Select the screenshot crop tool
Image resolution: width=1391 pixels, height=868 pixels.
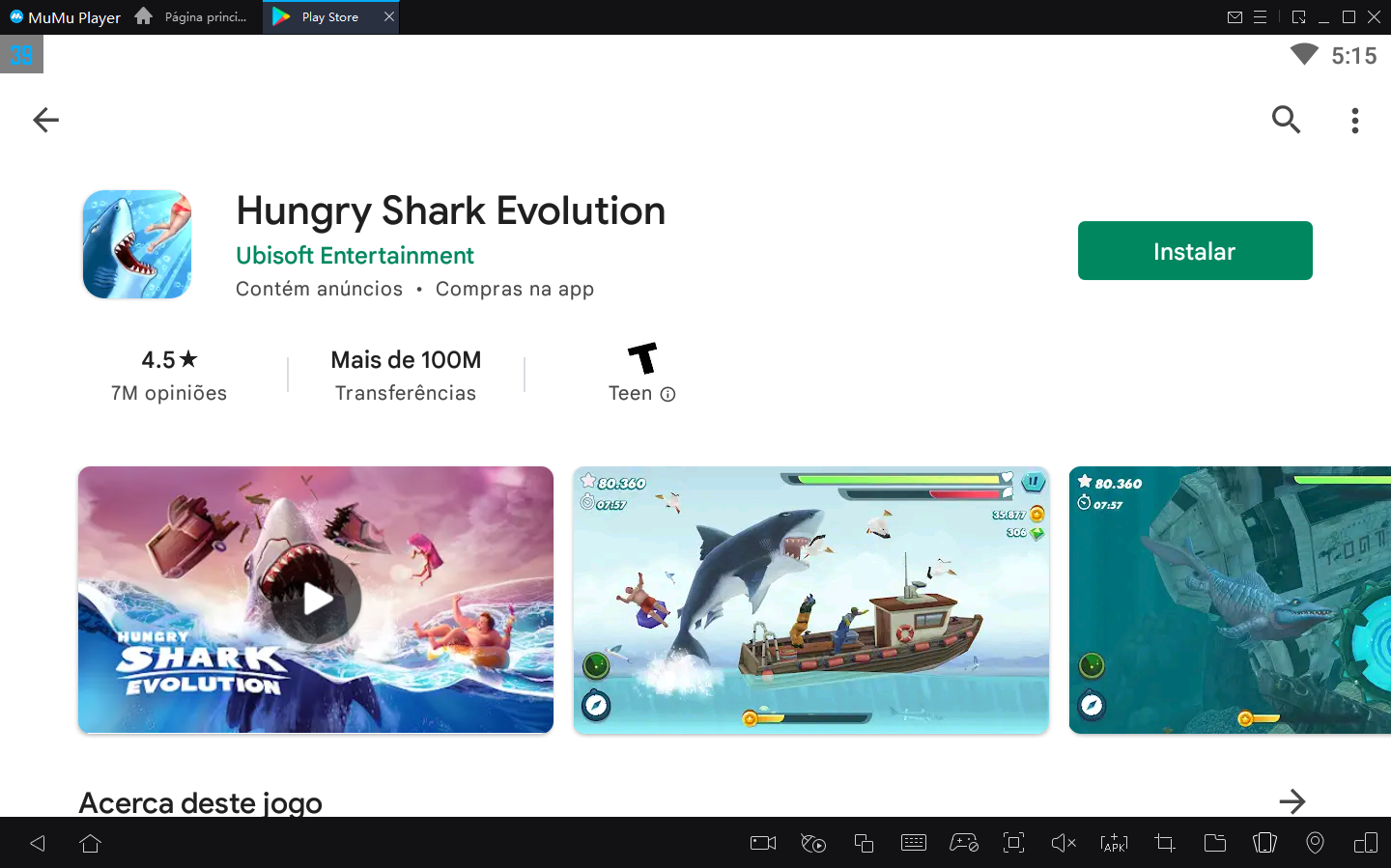[1164, 843]
